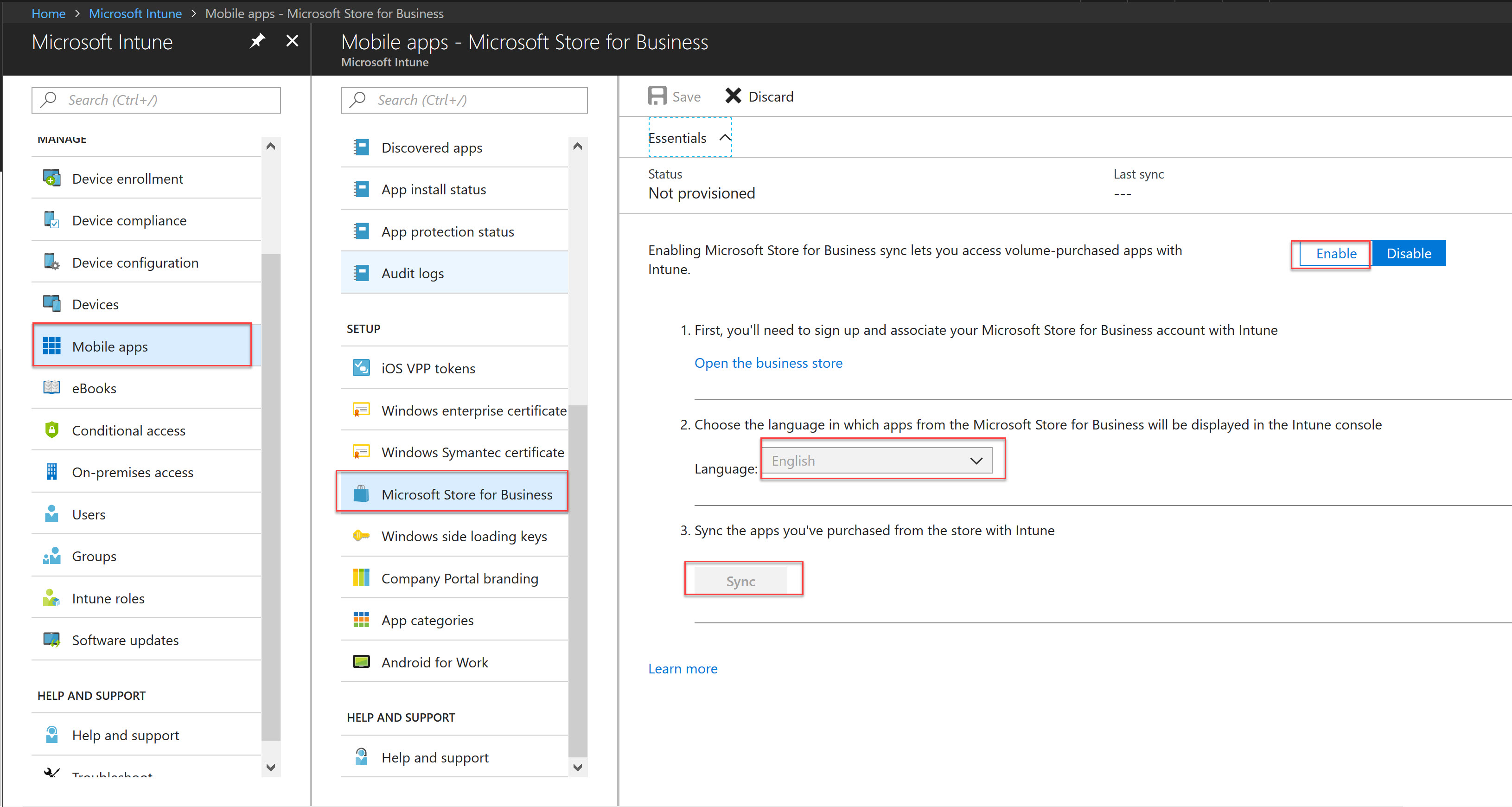Open Device enrollment in the Intune menu
The width and height of the screenshot is (1512, 807).
tap(146, 178)
